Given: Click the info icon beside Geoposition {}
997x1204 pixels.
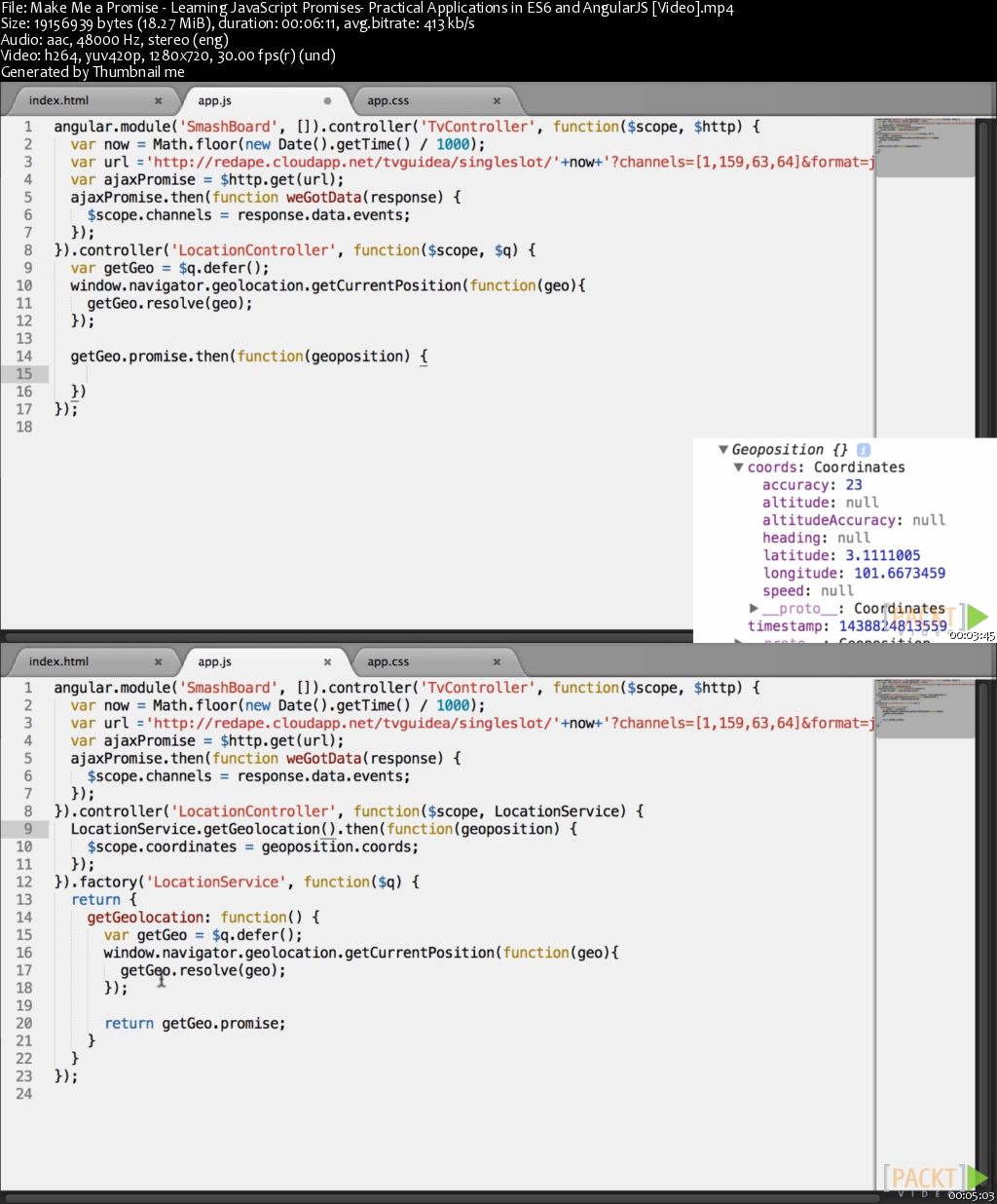Looking at the screenshot, I should pos(863,450).
